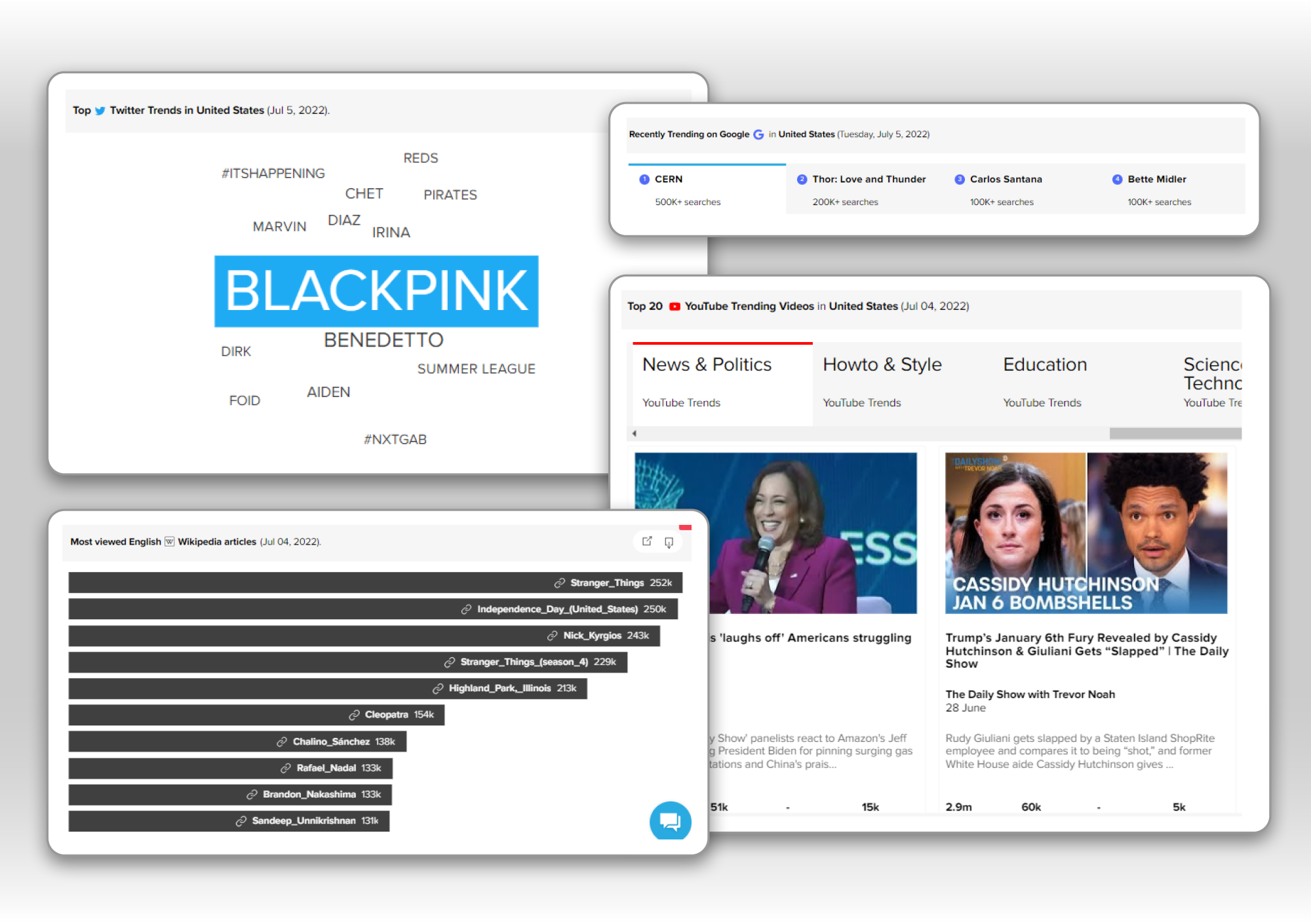Screen dimensions: 1311x924
Task: Click the 'laughs off' Americans struggling title
Action: click(x=811, y=638)
